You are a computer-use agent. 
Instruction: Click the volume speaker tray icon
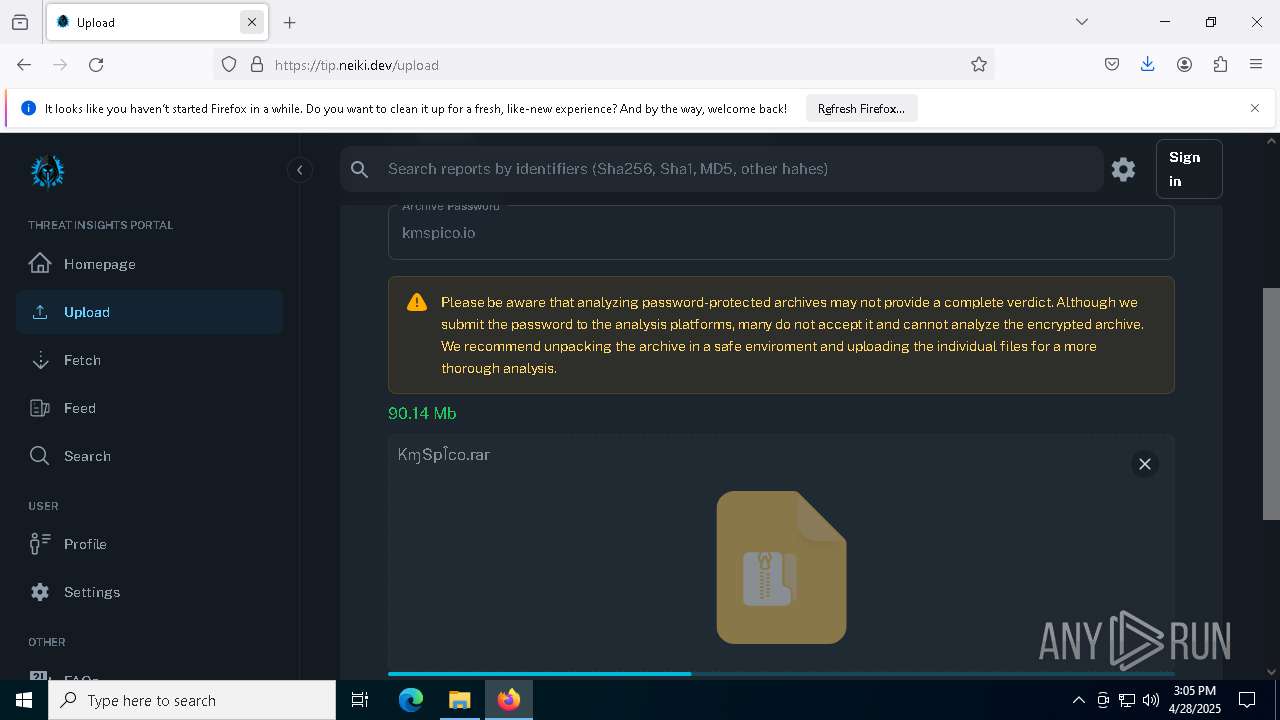(x=1151, y=700)
